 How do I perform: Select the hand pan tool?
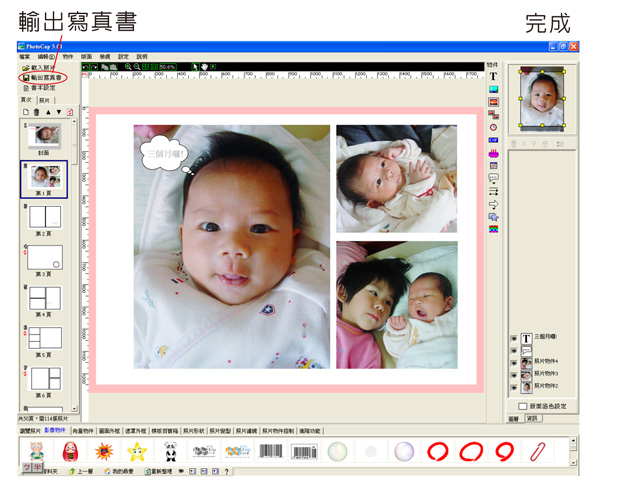coord(204,67)
